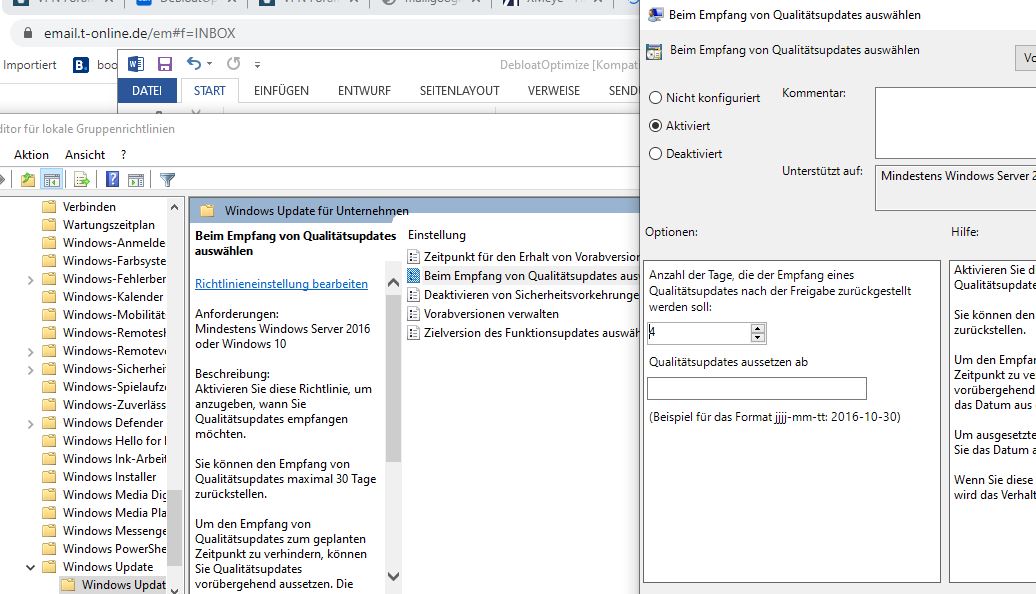
Task: Select the Wartungszeitplan folder
Action: coord(108,225)
